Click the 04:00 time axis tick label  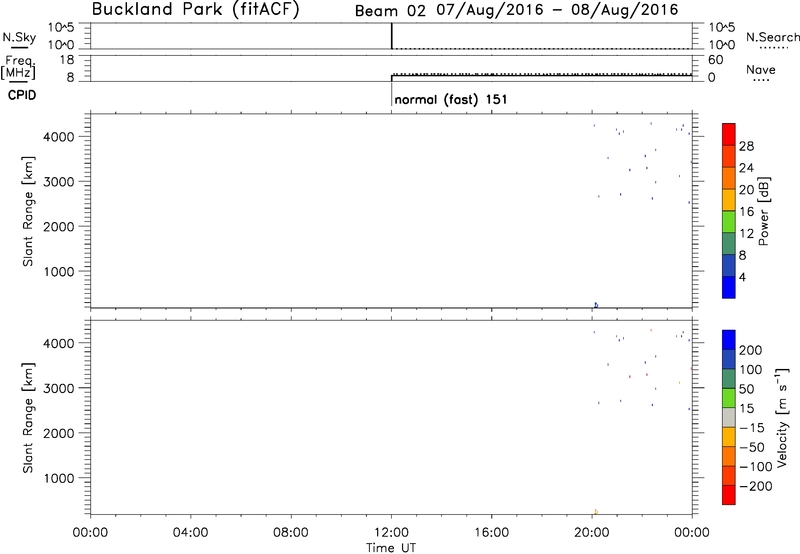(190, 533)
